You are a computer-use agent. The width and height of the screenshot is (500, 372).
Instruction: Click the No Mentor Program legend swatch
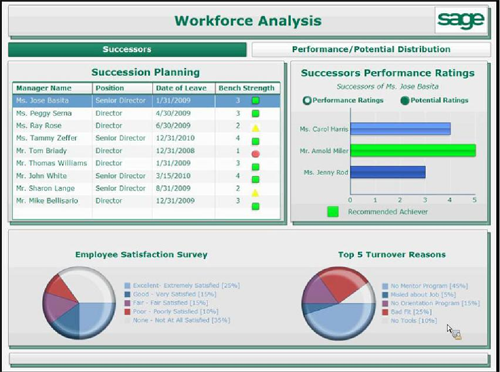pyautogui.click(x=385, y=286)
